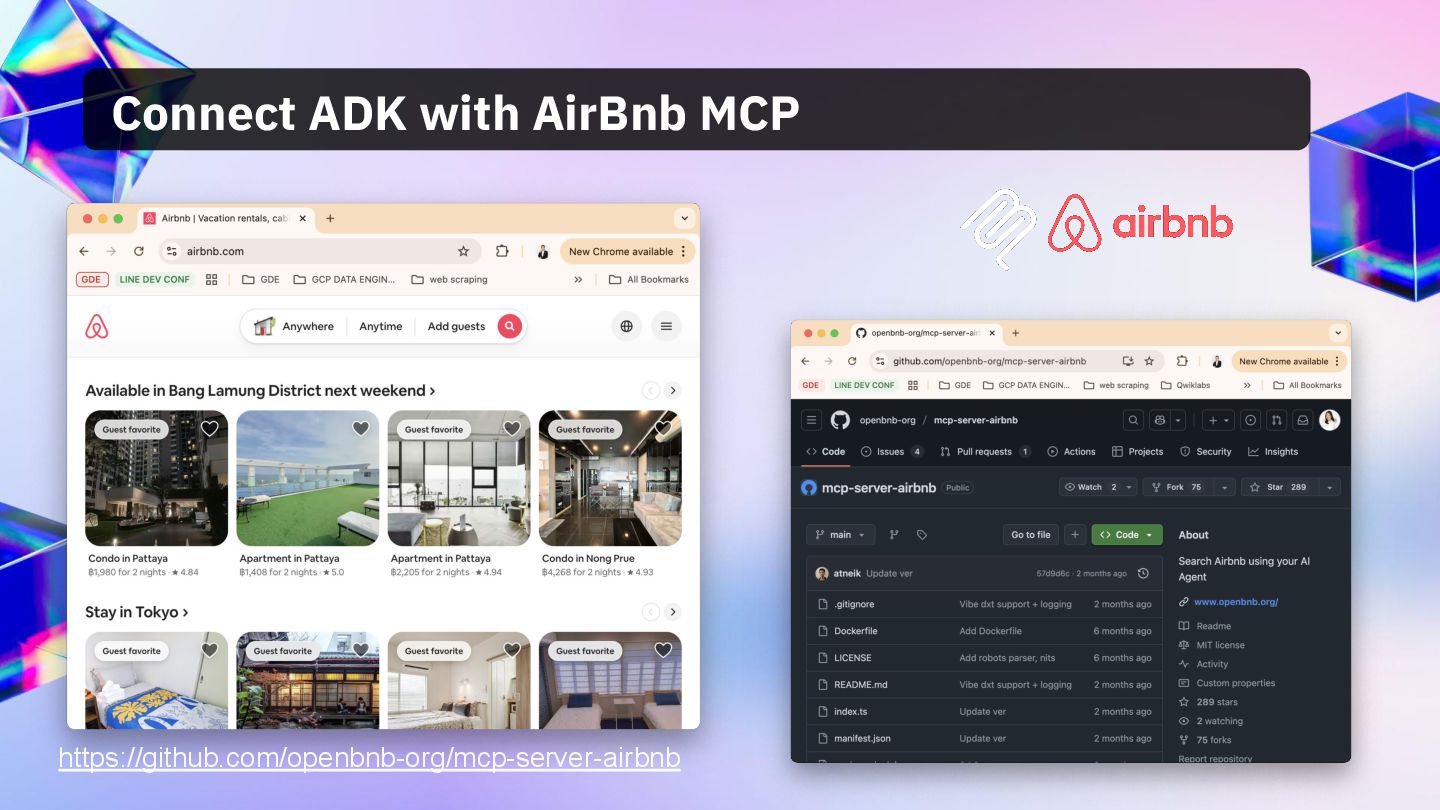Open a new tab in Airbnb Chrome window

pyautogui.click(x=330, y=218)
